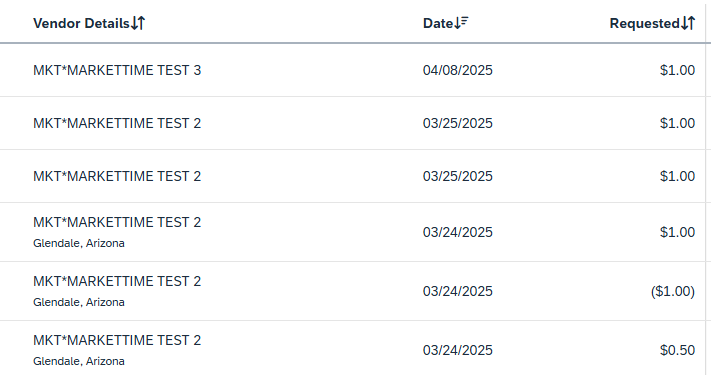This screenshot has height=375, width=711.
Task: Click Glendale, Arizona under the $0.50 transaction
Action: 79,361
